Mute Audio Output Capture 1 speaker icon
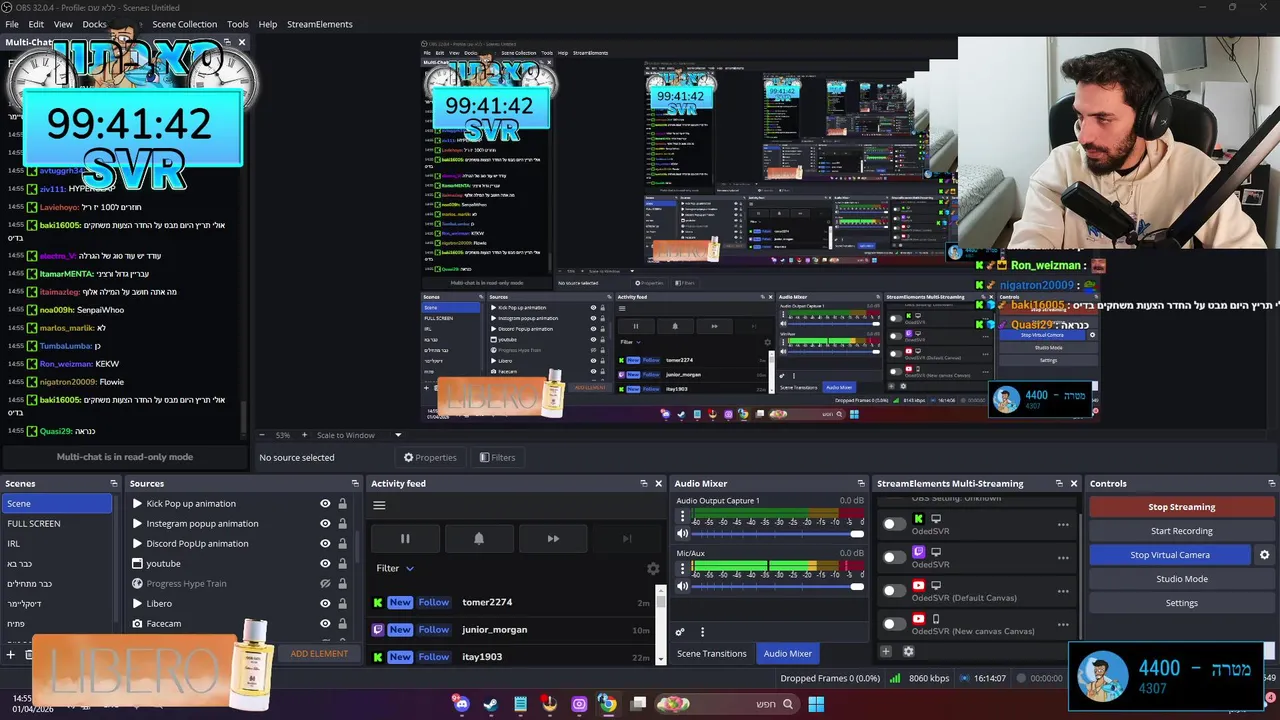The width and height of the screenshot is (1280, 720). [x=683, y=533]
